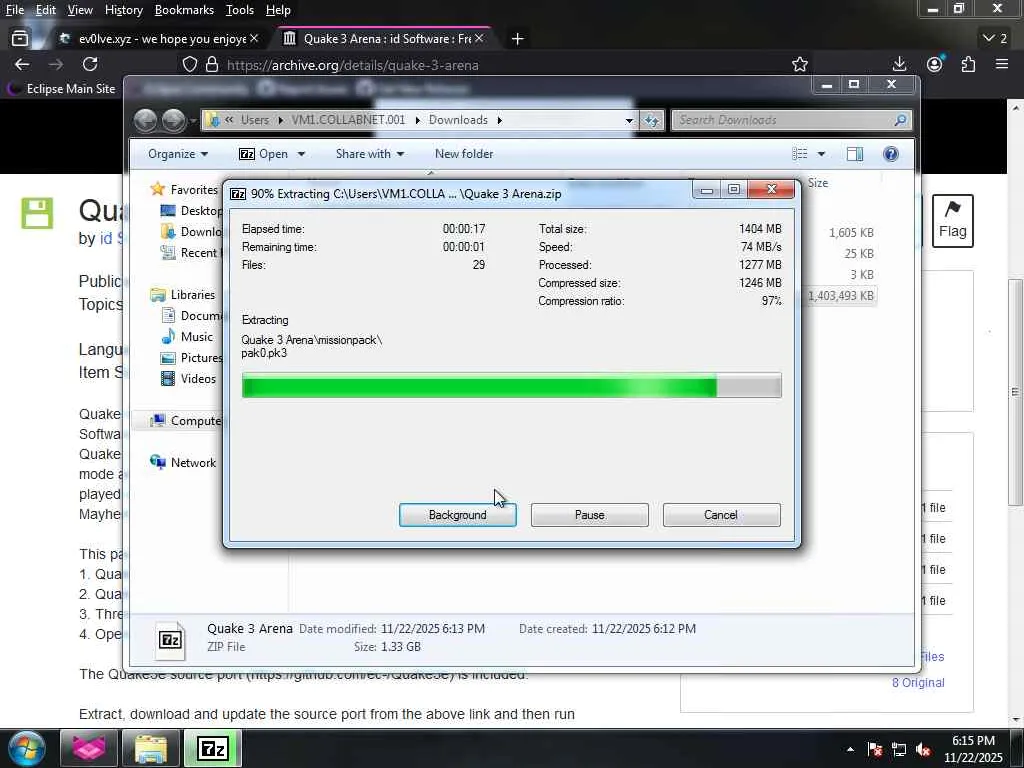Click the Search Downloads field
1024x768 pixels.
790,120
